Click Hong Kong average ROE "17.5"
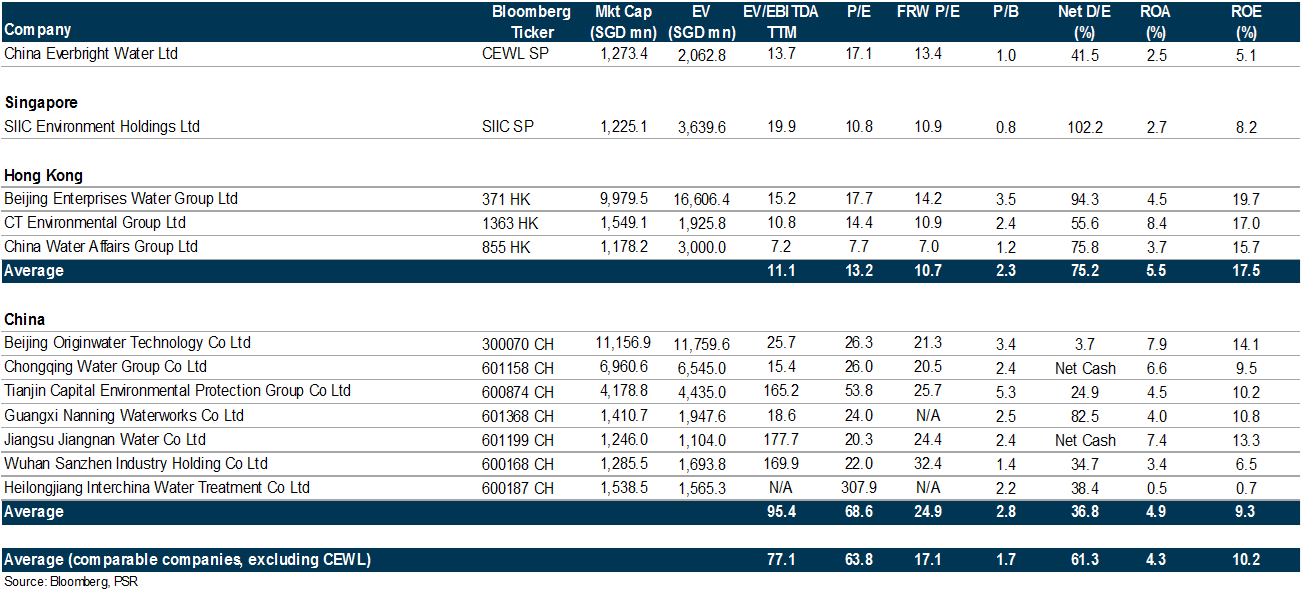The image size is (1303, 592). point(1246,270)
